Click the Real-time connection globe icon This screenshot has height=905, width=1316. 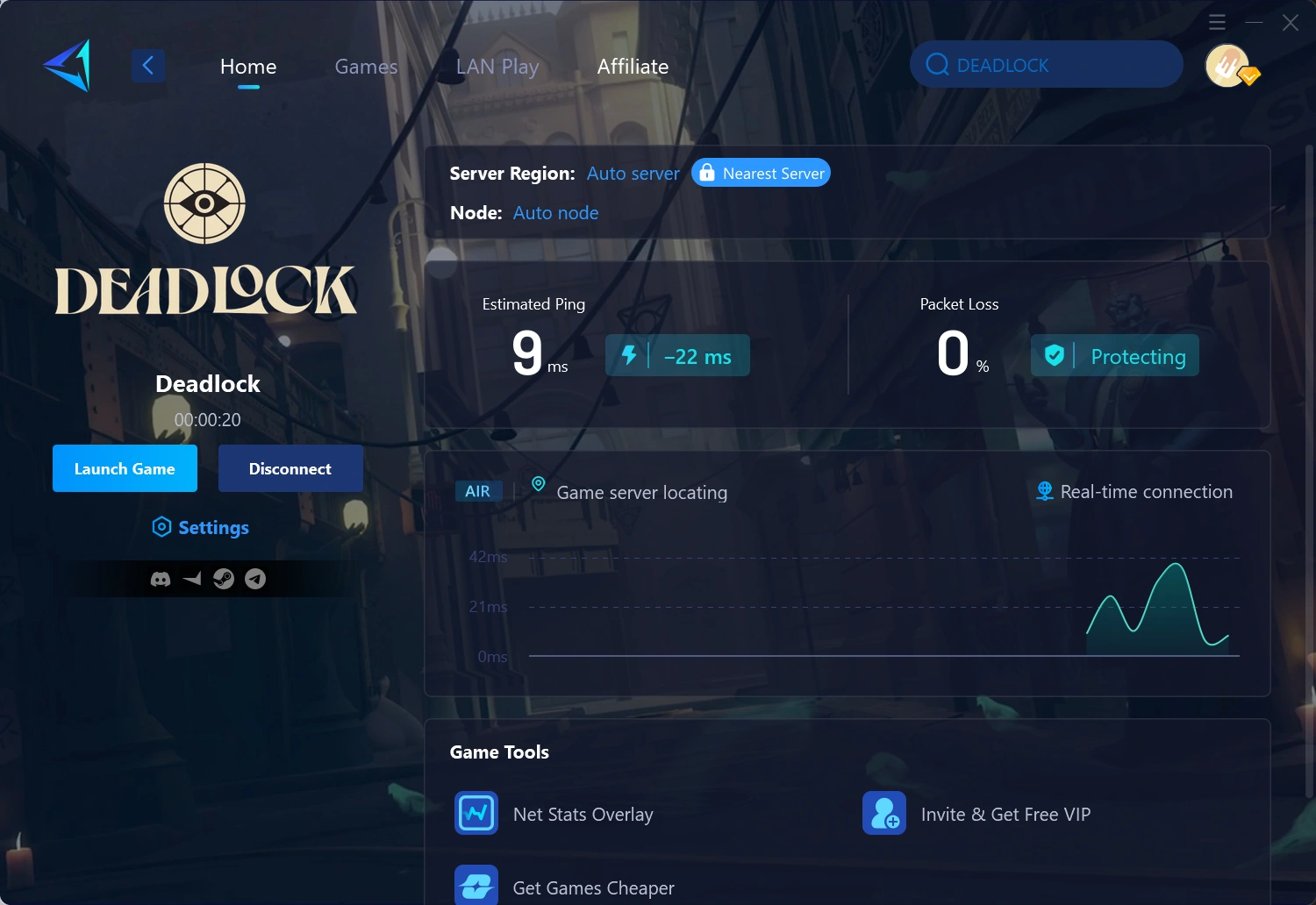1045,491
